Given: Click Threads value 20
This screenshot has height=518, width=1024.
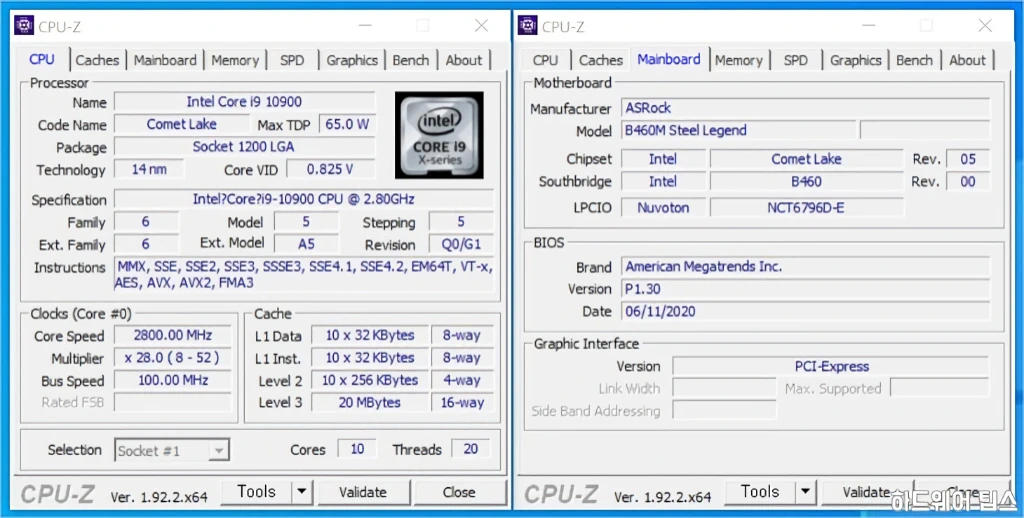Looking at the screenshot, I should tap(471, 449).
